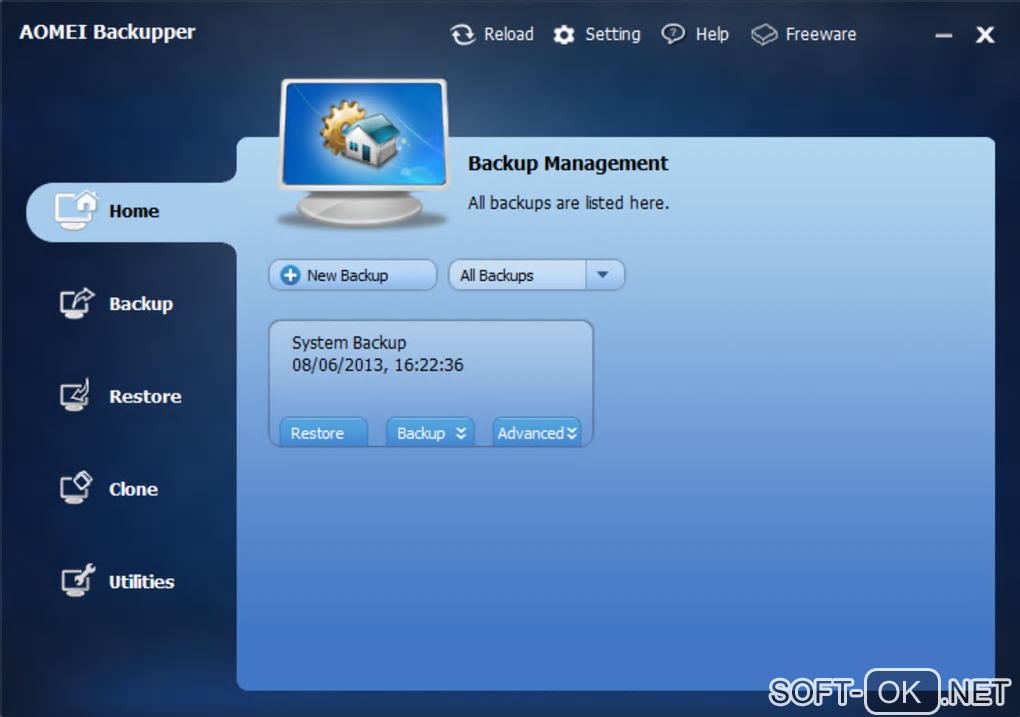1020x717 pixels.
Task: Click the Backup Management heading
Action: click(x=568, y=163)
